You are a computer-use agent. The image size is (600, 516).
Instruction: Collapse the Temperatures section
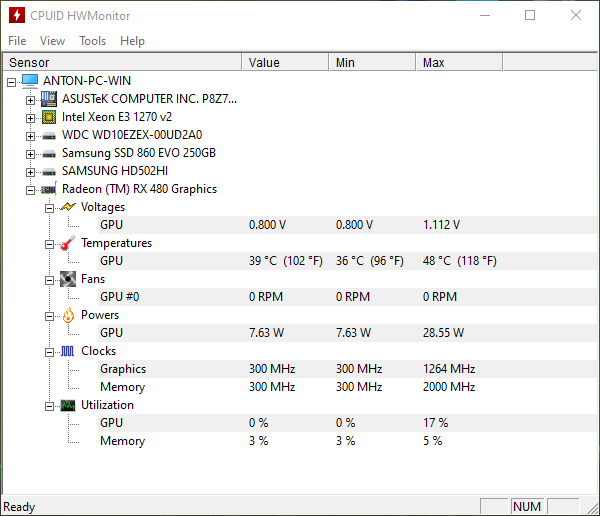tap(49, 244)
